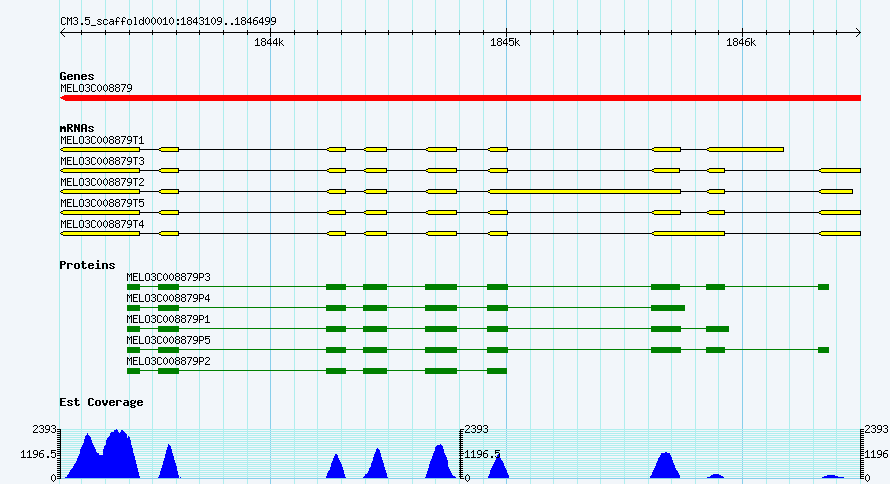Click the Genes track heading
This screenshot has height=484, width=890.
(x=77, y=76)
